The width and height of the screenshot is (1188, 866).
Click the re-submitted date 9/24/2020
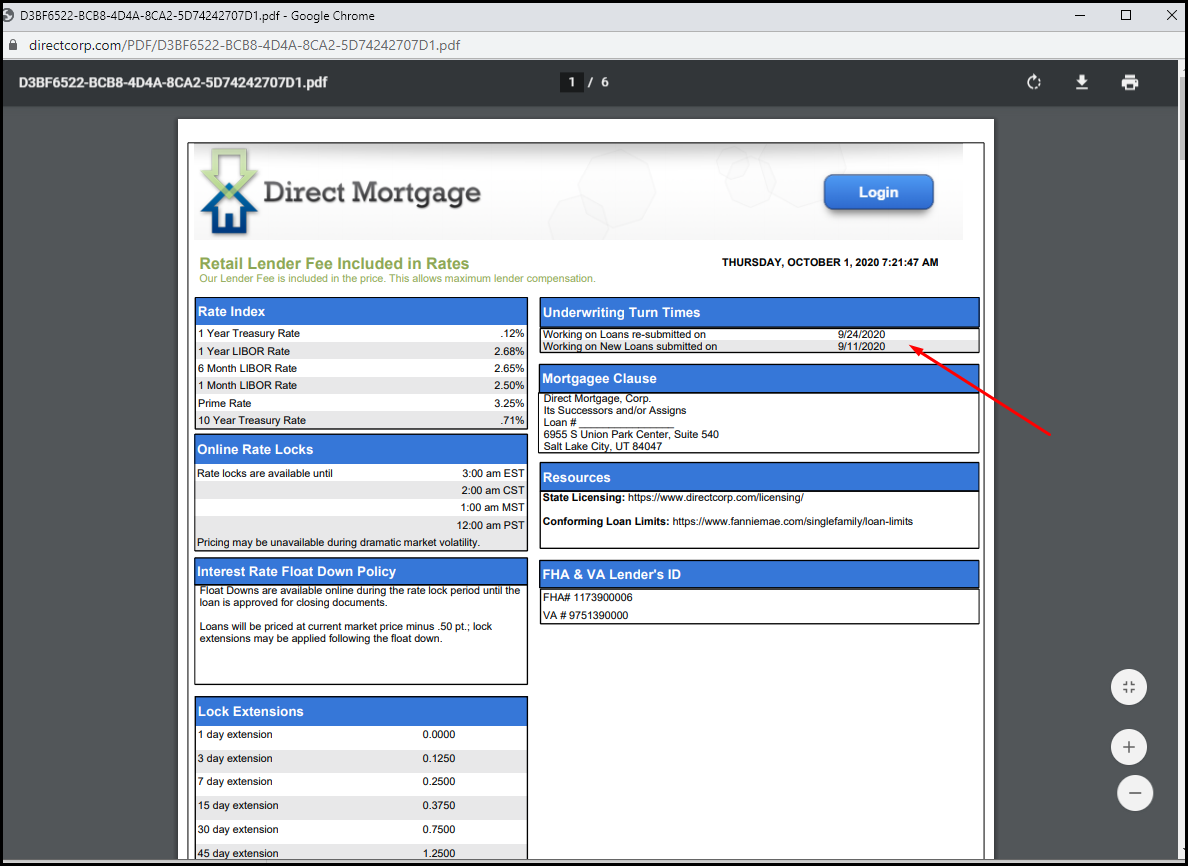coord(861,334)
